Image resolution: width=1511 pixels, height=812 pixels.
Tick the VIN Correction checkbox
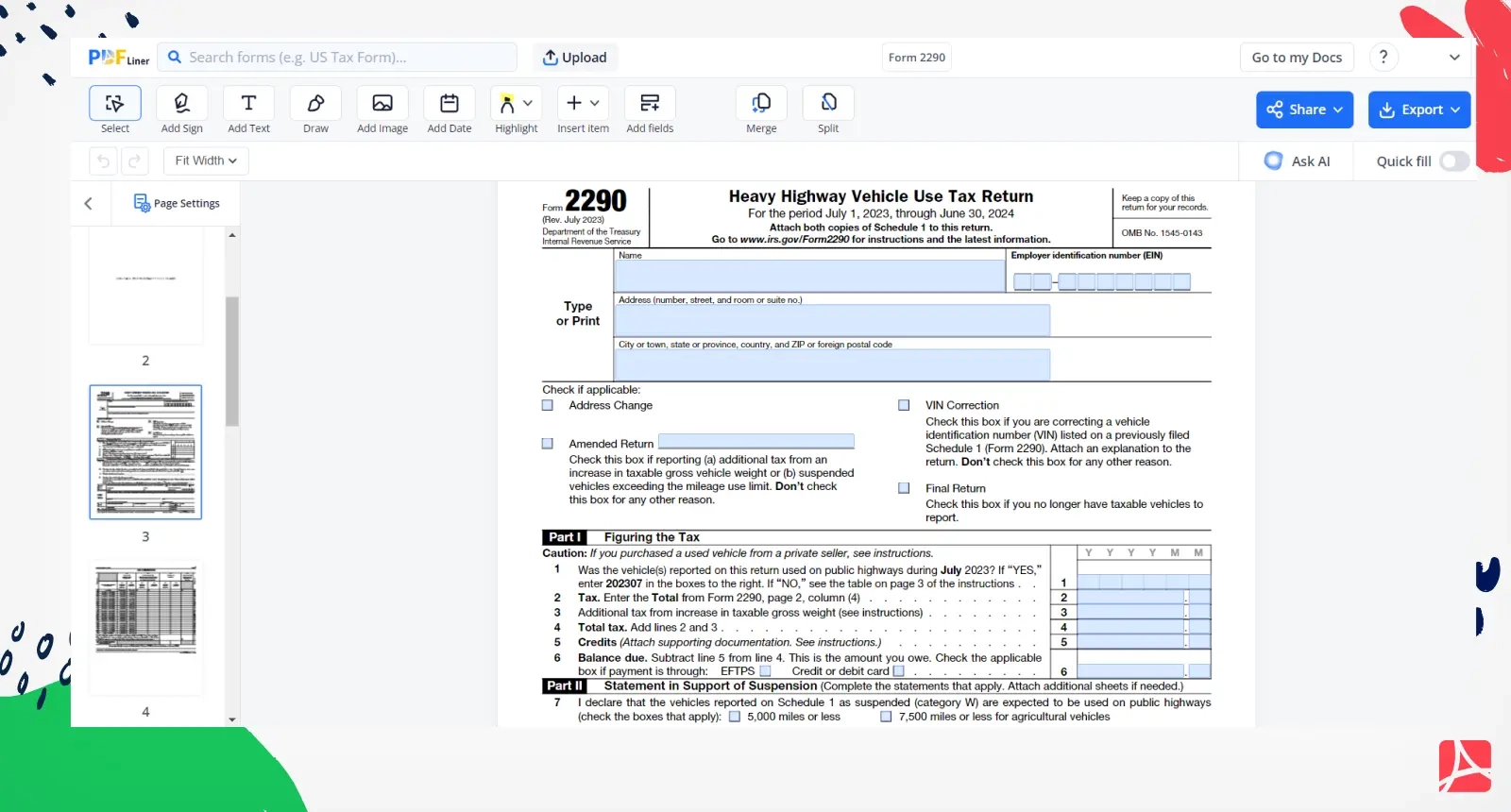[x=904, y=405]
